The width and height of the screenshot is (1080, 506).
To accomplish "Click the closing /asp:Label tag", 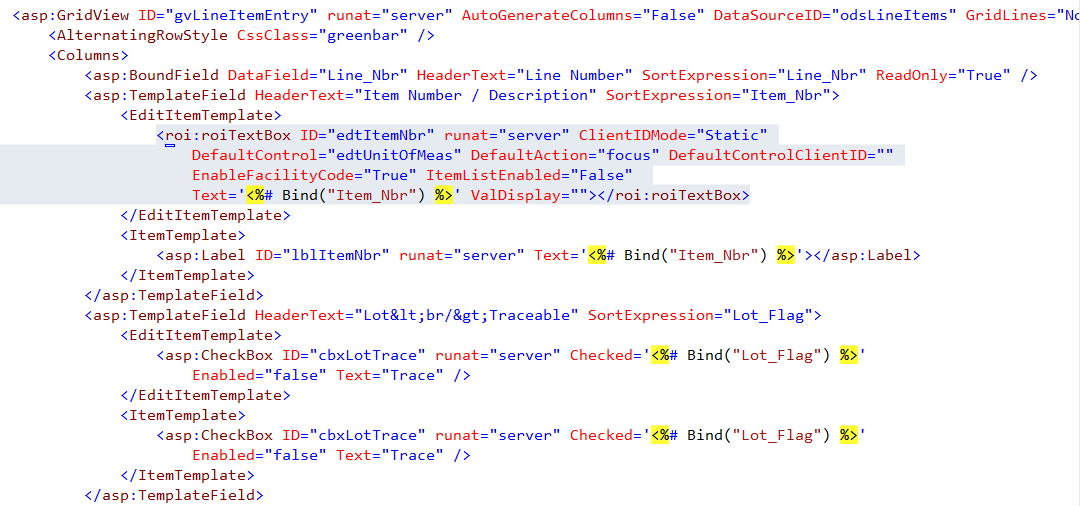I will coord(867,255).
